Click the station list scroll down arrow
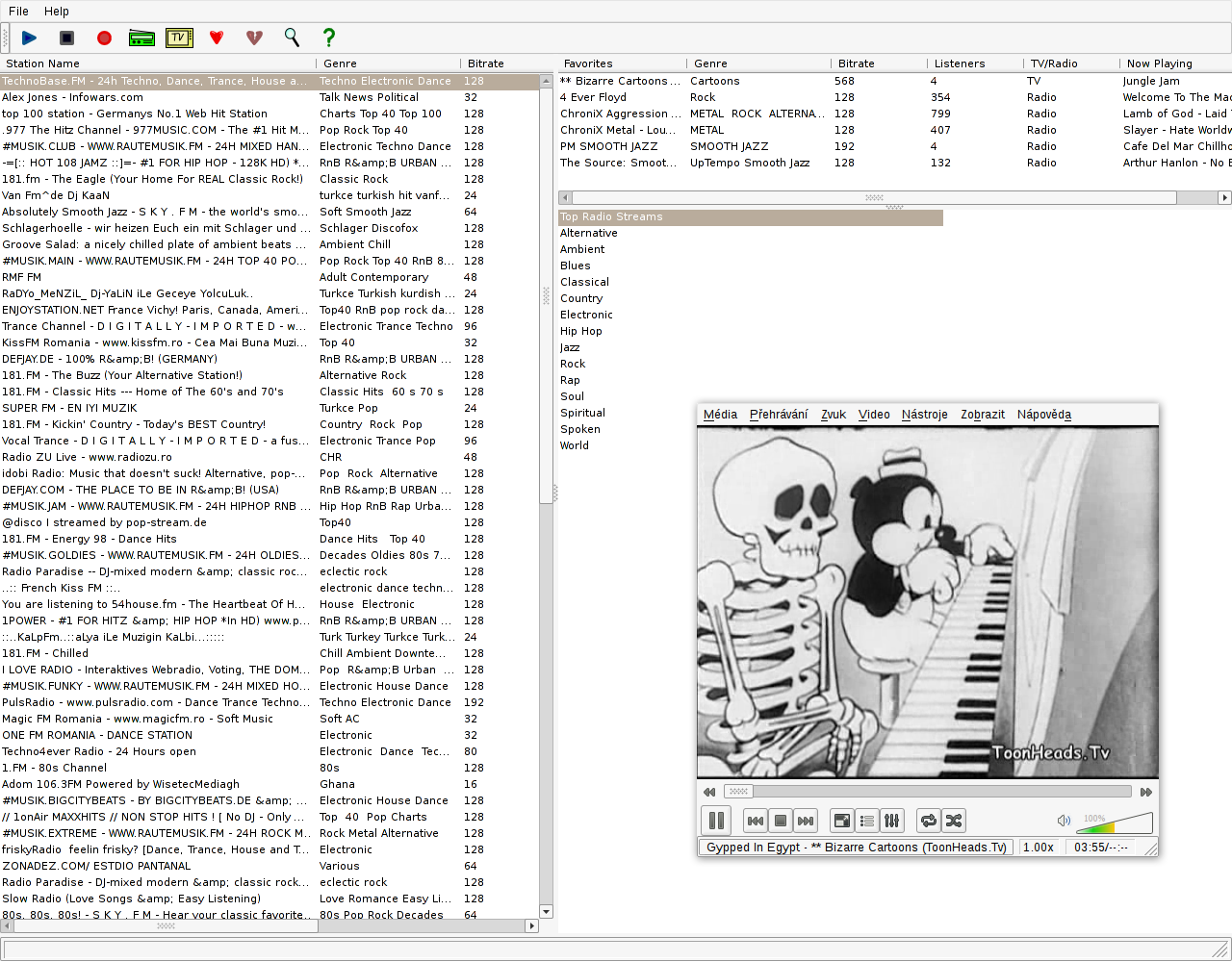 (547, 912)
